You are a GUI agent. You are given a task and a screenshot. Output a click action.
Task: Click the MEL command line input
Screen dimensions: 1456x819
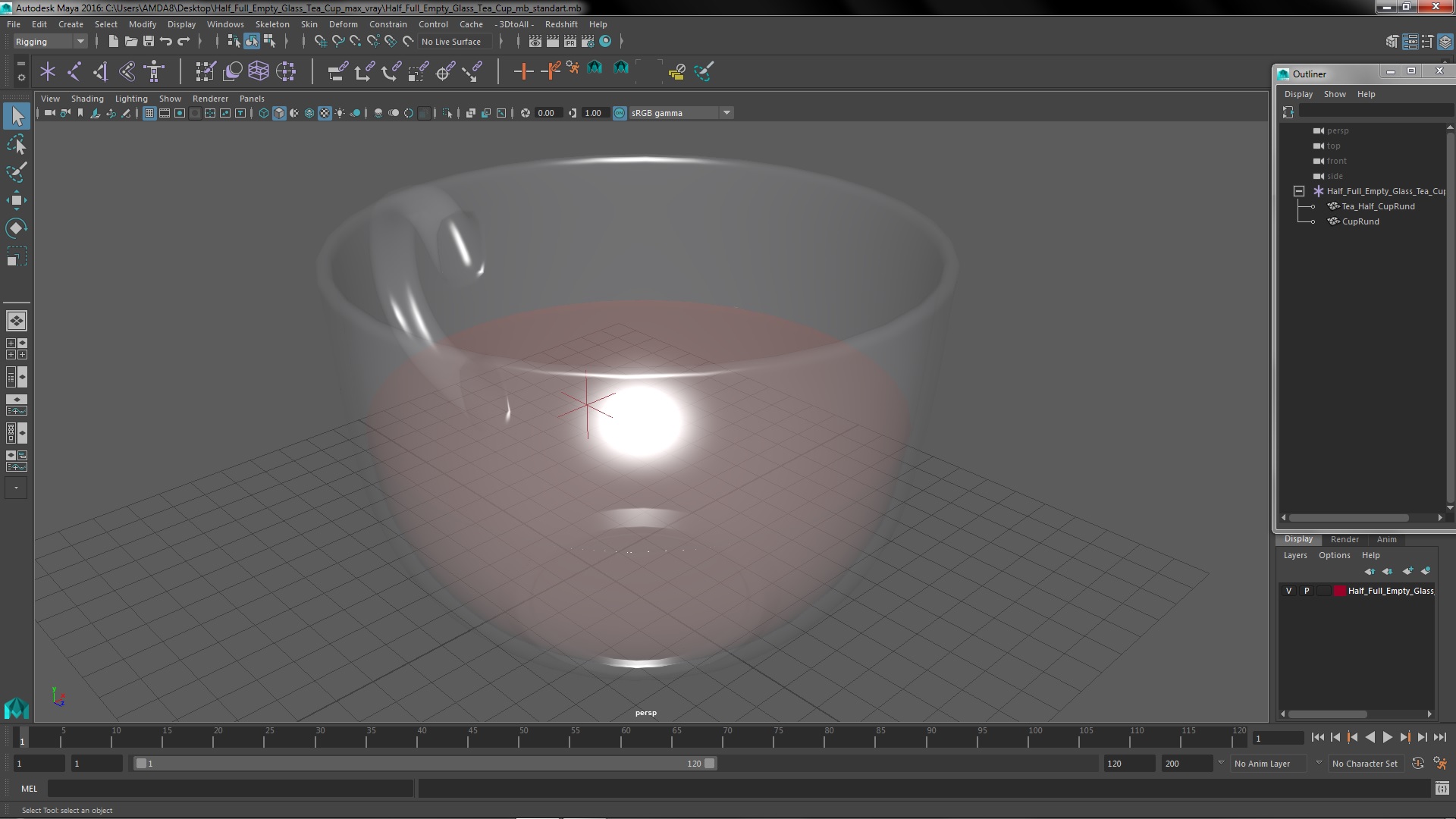(x=230, y=789)
